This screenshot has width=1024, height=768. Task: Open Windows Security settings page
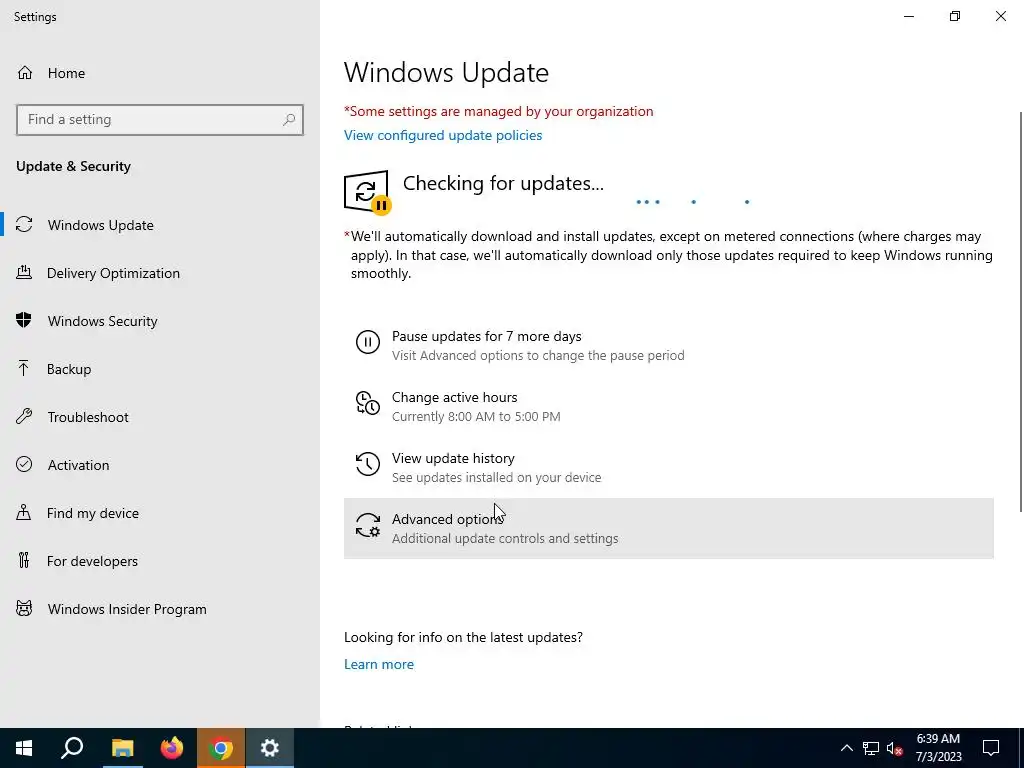tap(160, 321)
